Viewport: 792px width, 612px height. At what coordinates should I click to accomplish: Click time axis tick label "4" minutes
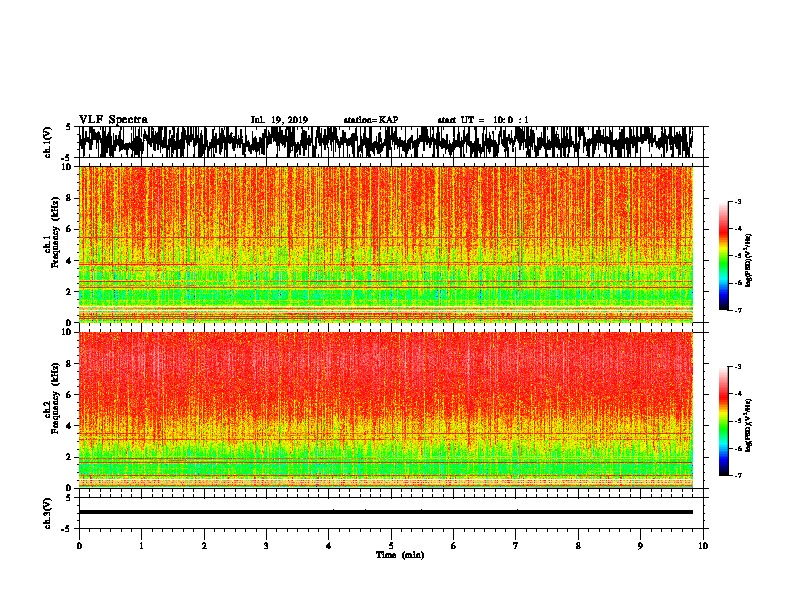click(329, 545)
